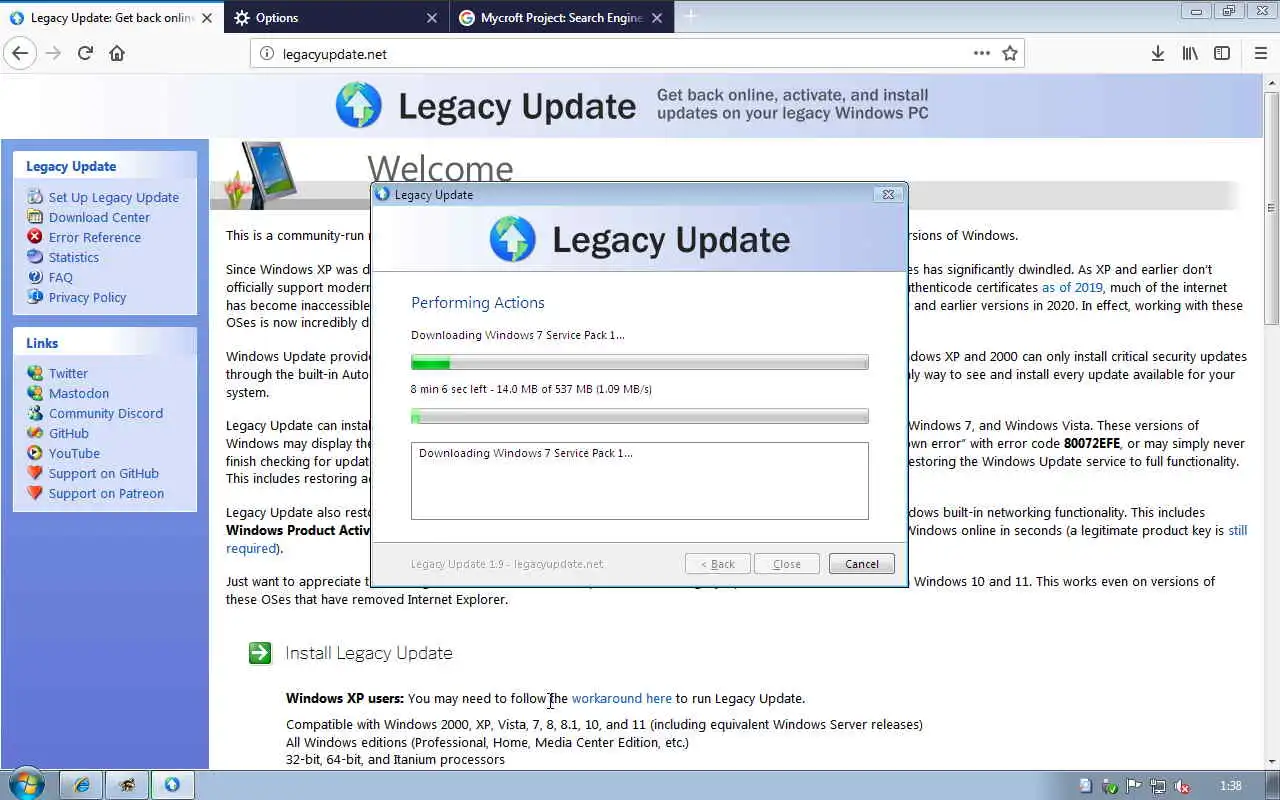This screenshot has height=800, width=1280.
Task: Go to Download Center
Action: [99, 217]
